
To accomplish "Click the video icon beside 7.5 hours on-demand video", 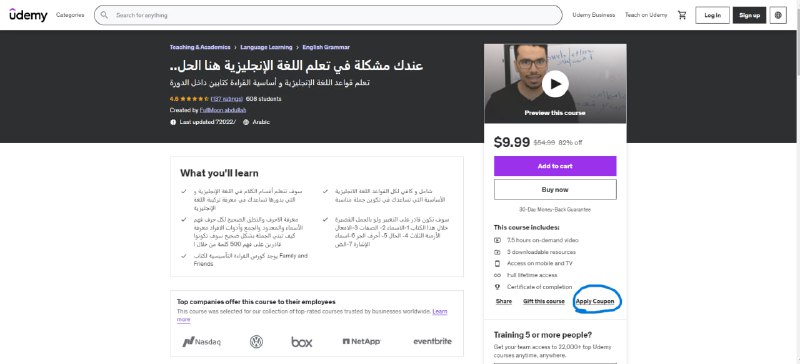I will 497,240.
